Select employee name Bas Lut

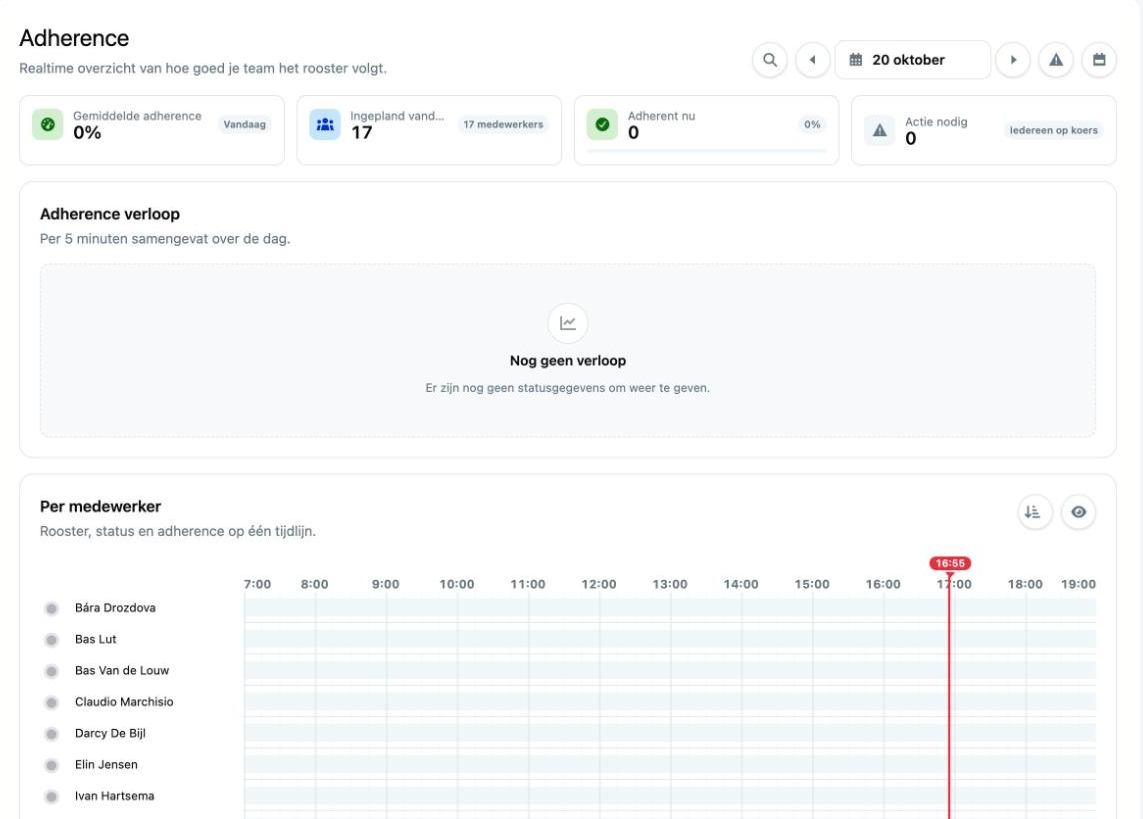[95, 639]
